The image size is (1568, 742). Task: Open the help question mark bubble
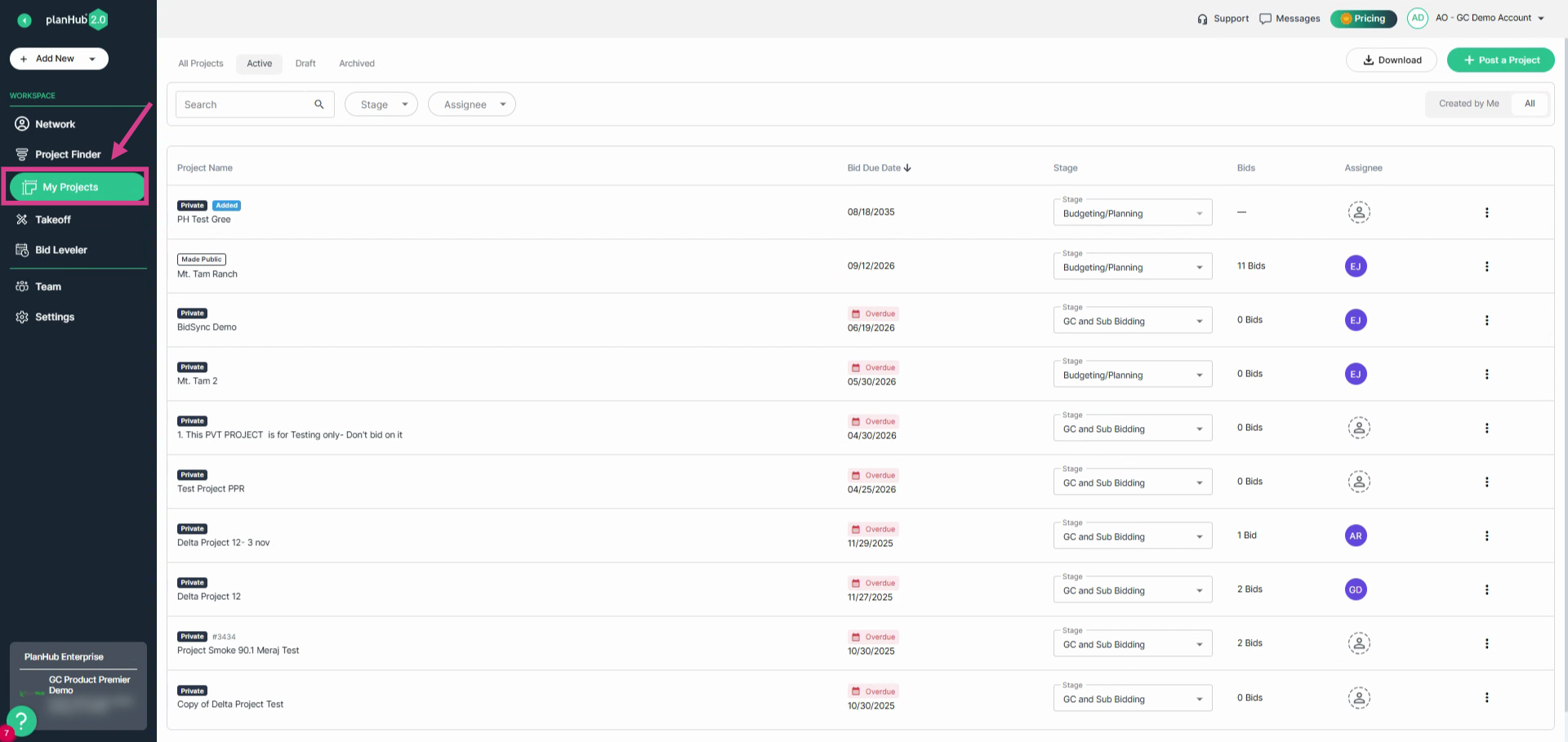[x=21, y=721]
